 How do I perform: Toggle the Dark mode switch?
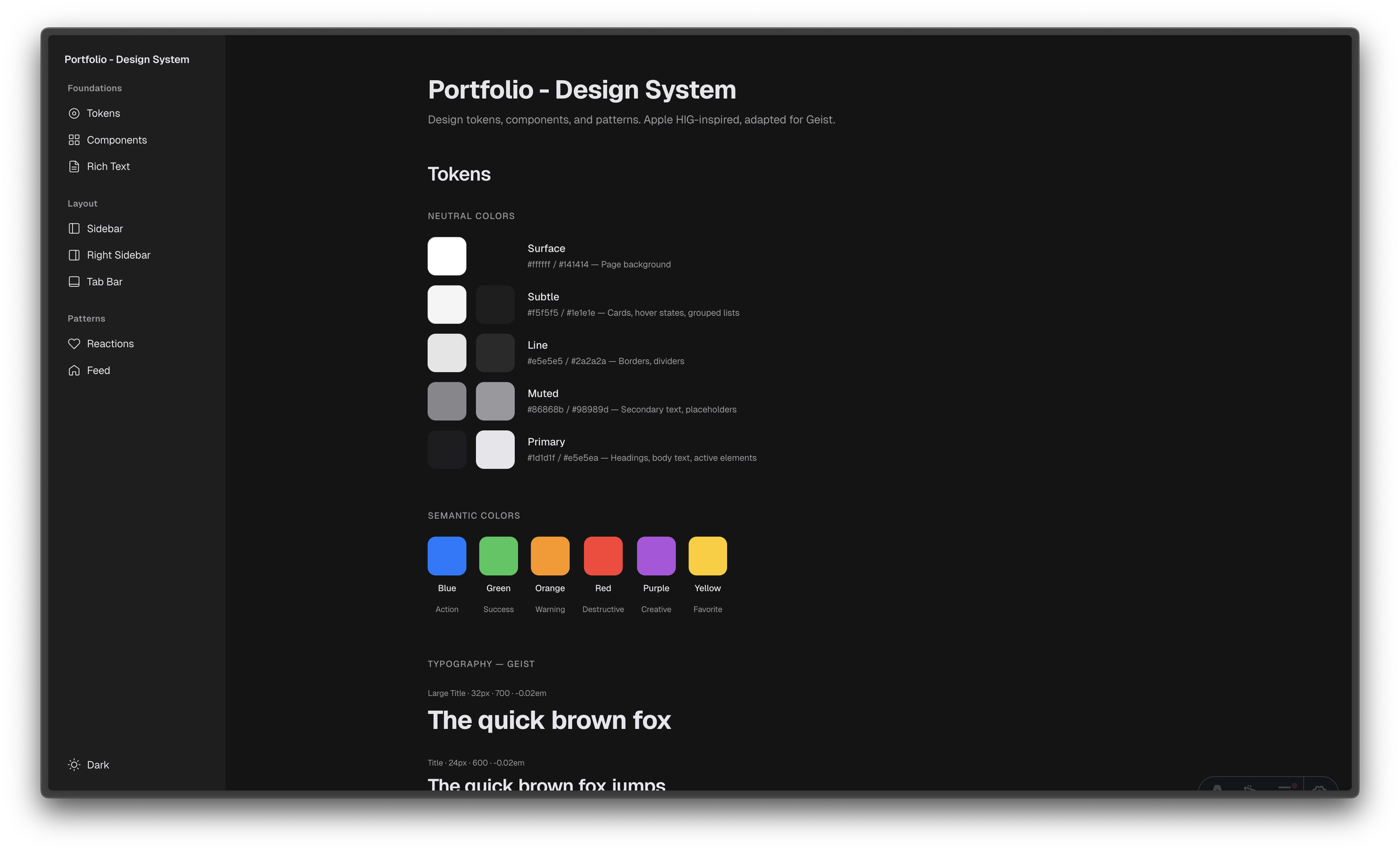88,764
